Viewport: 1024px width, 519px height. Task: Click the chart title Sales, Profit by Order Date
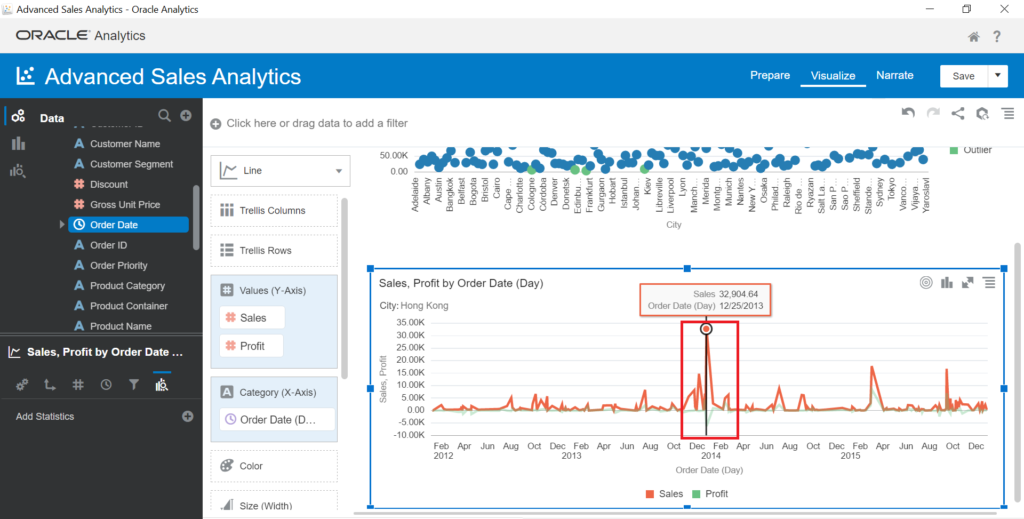[461, 283]
